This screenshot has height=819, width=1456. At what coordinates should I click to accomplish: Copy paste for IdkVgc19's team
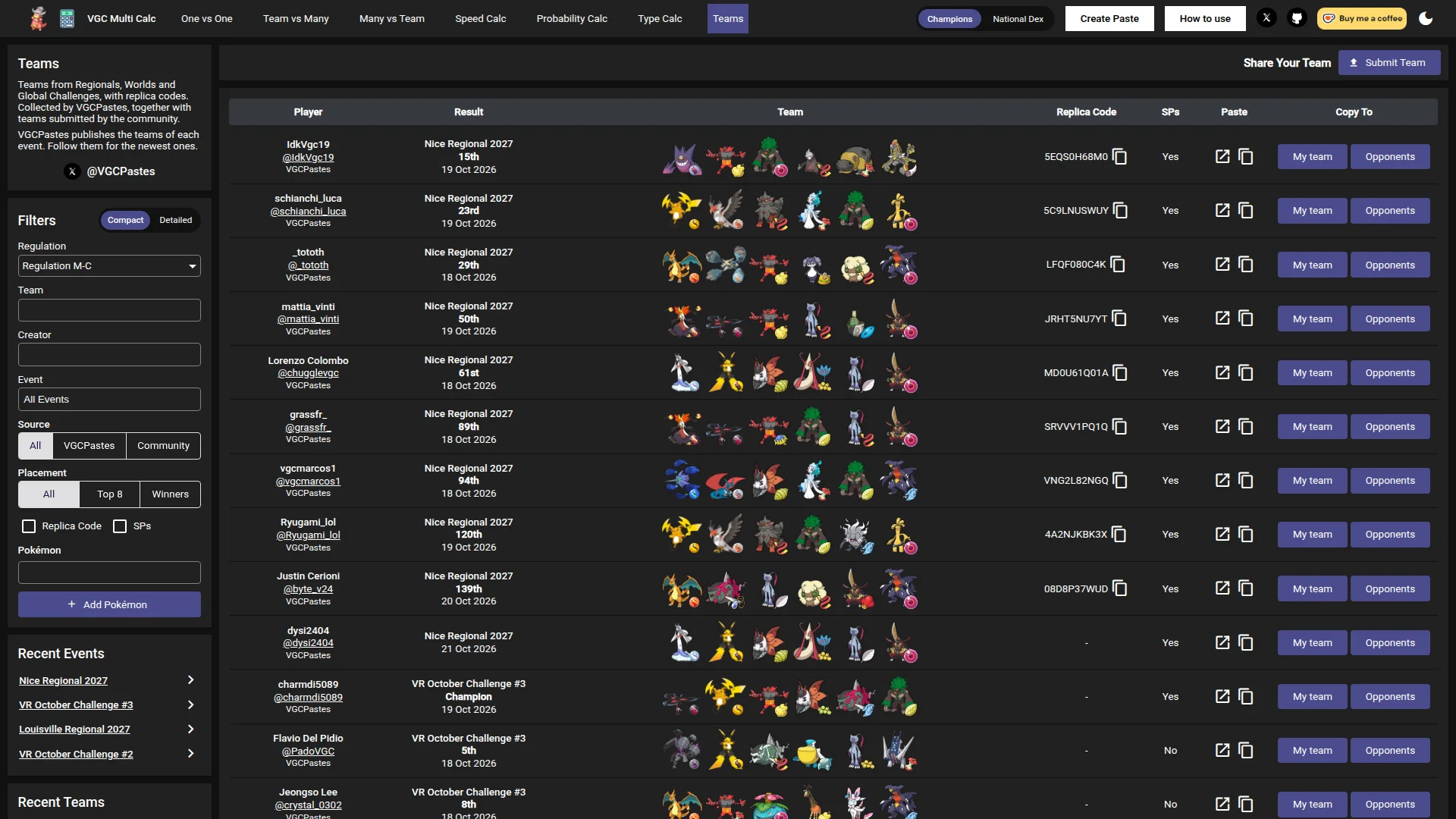[x=1246, y=156]
